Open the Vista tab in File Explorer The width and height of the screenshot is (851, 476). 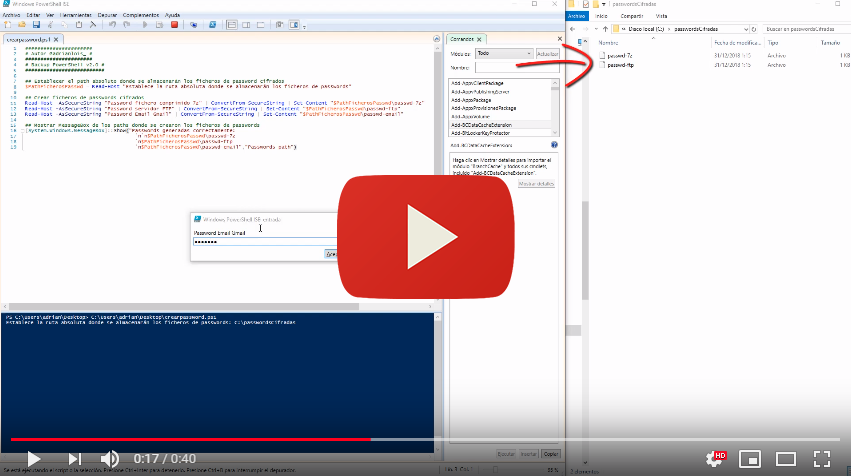661,16
